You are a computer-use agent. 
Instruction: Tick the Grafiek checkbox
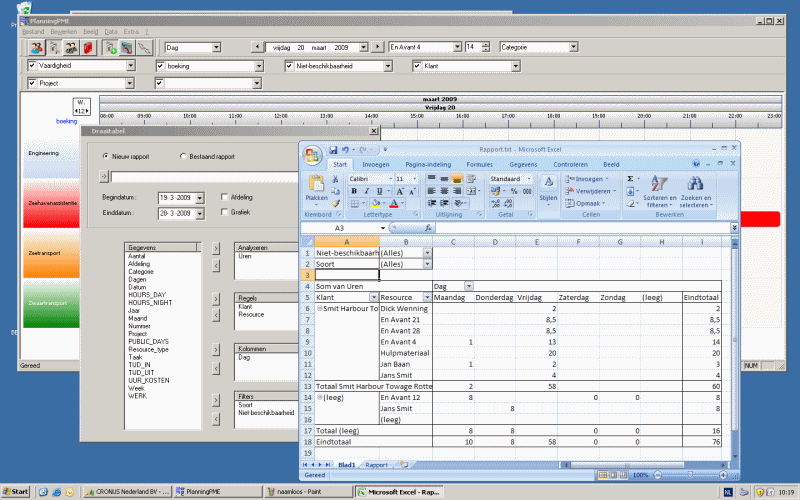[224, 212]
